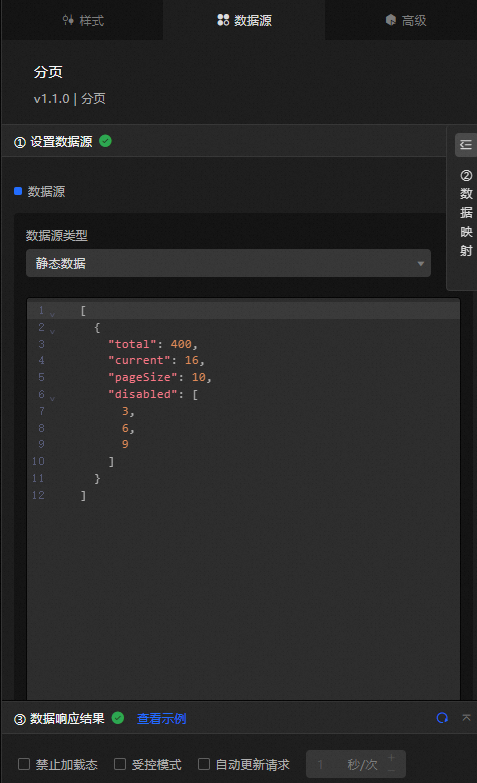Screen dimensions: 477x783
Task: Click the green check icon beside 数据响应结果
Action: point(118,718)
